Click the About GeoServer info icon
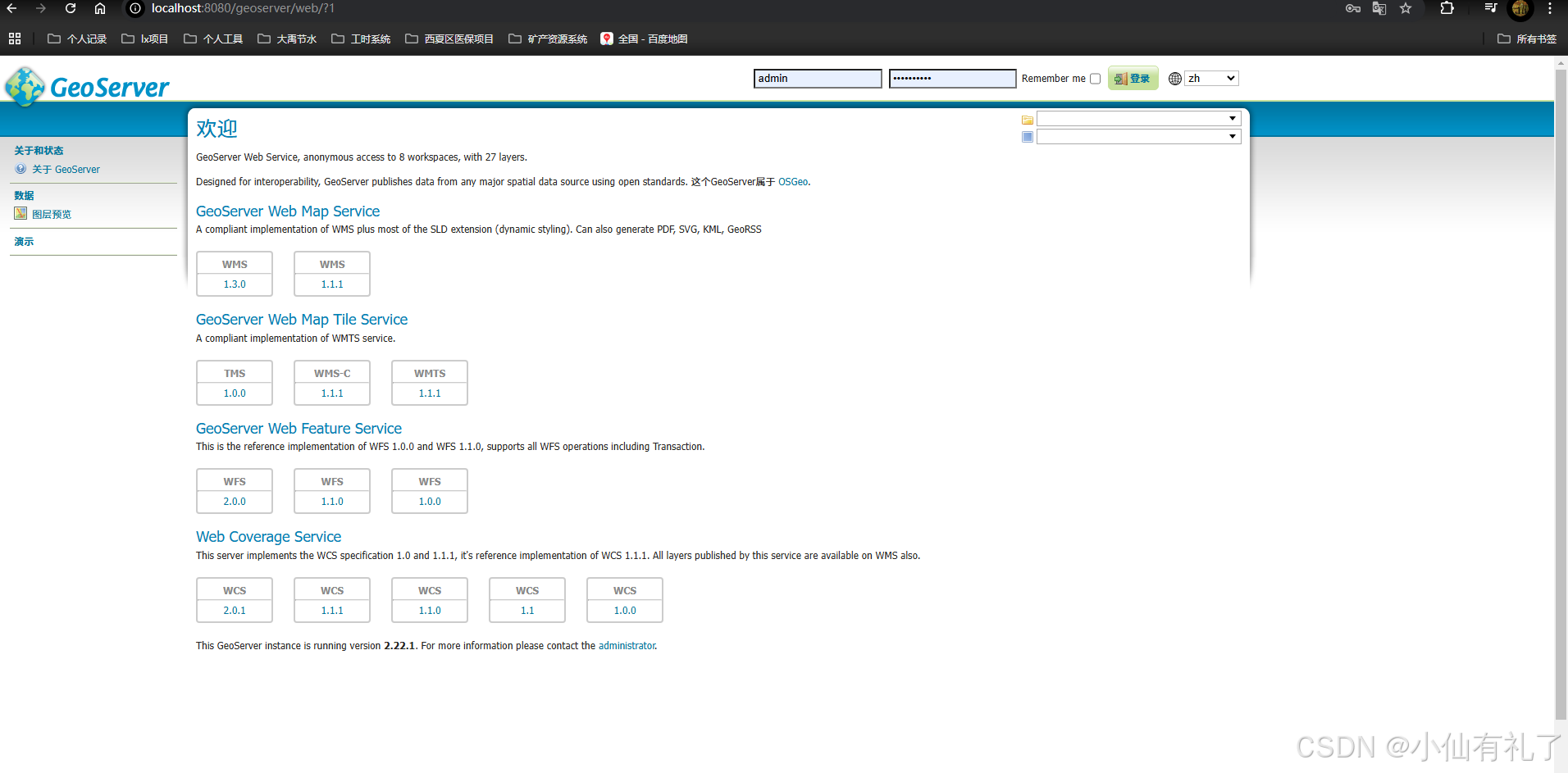This screenshot has width=1568, height=773. point(21,169)
